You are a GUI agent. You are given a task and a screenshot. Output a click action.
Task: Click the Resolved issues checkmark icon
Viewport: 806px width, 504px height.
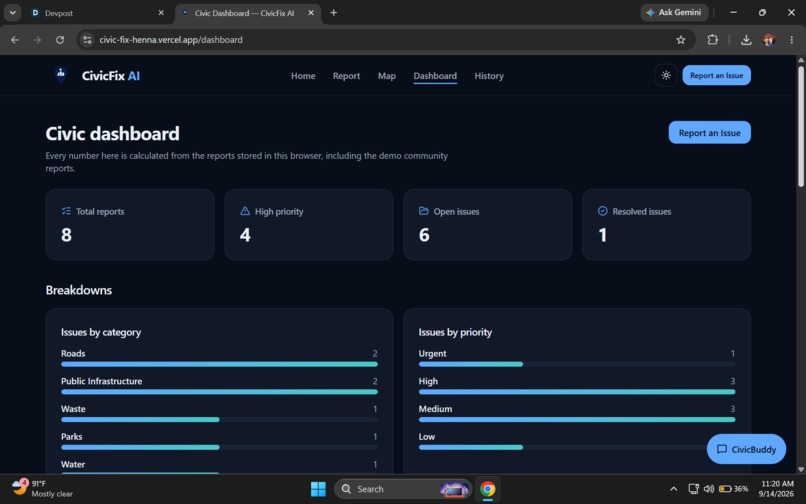click(602, 211)
